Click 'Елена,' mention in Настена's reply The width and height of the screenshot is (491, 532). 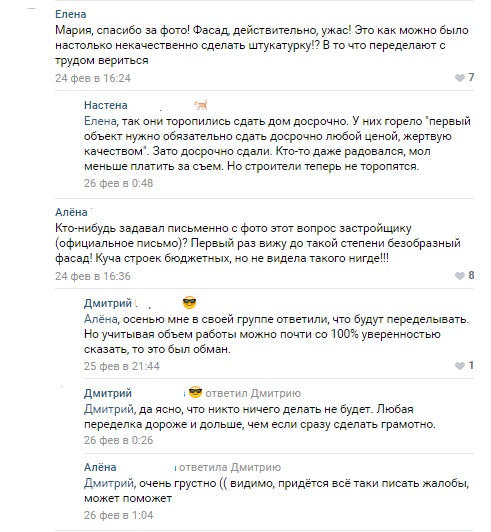point(101,121)
